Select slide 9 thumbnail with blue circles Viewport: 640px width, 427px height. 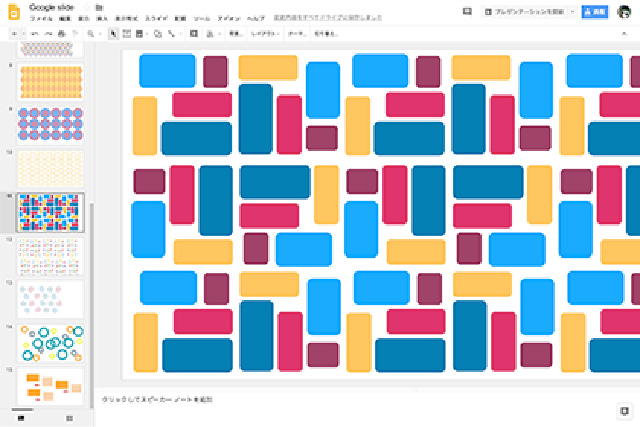click(51, 125)
